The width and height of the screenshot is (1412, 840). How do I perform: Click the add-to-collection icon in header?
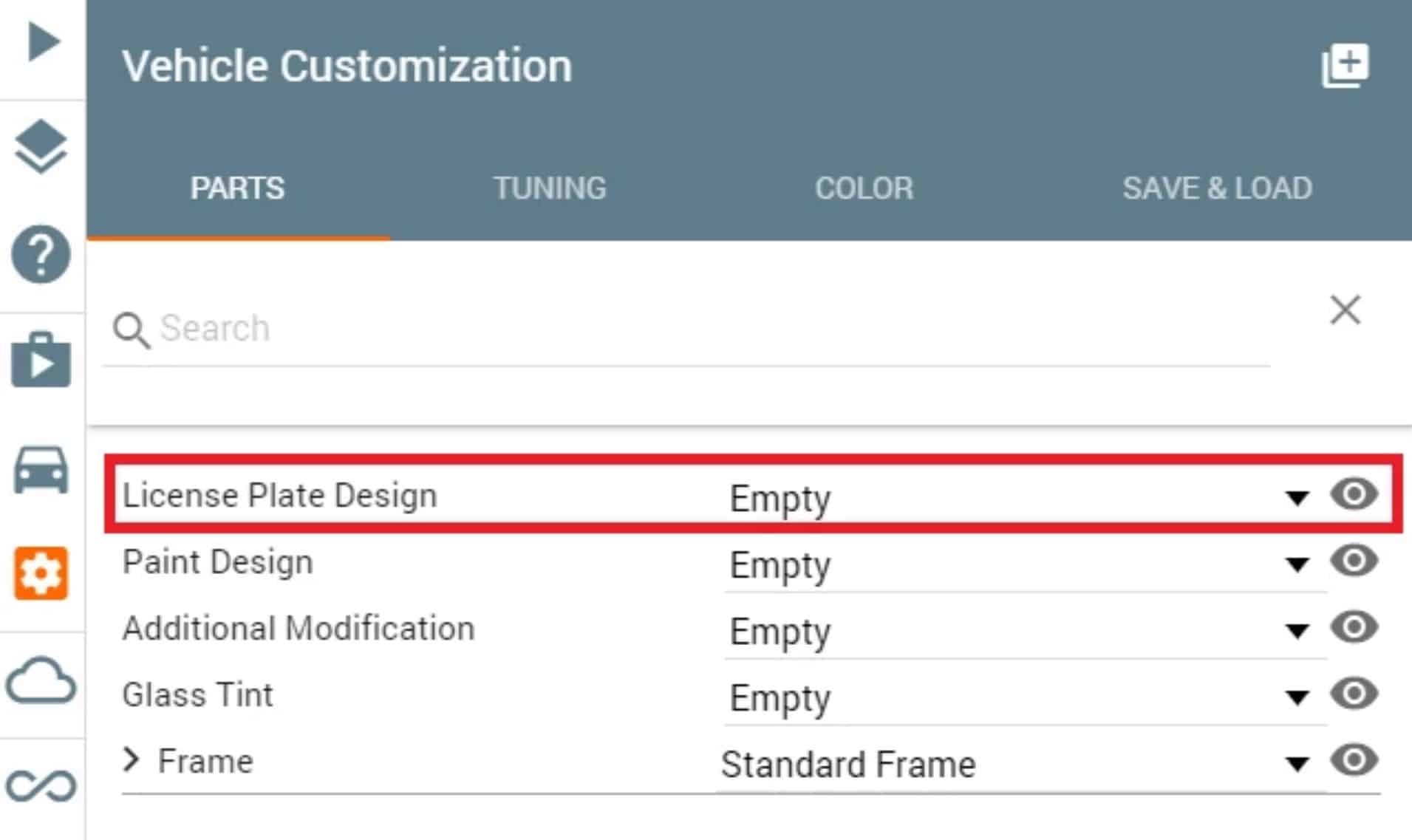1345,66
